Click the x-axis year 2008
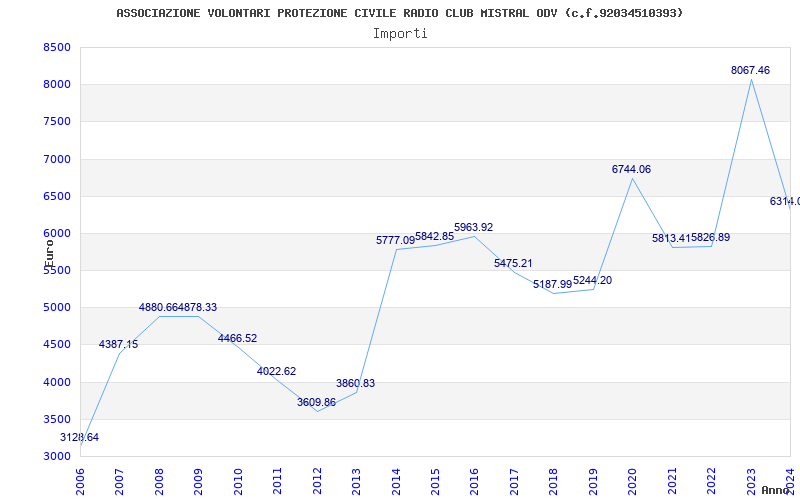The height and width of the screenshot is (500, 800). pos(159,481)
